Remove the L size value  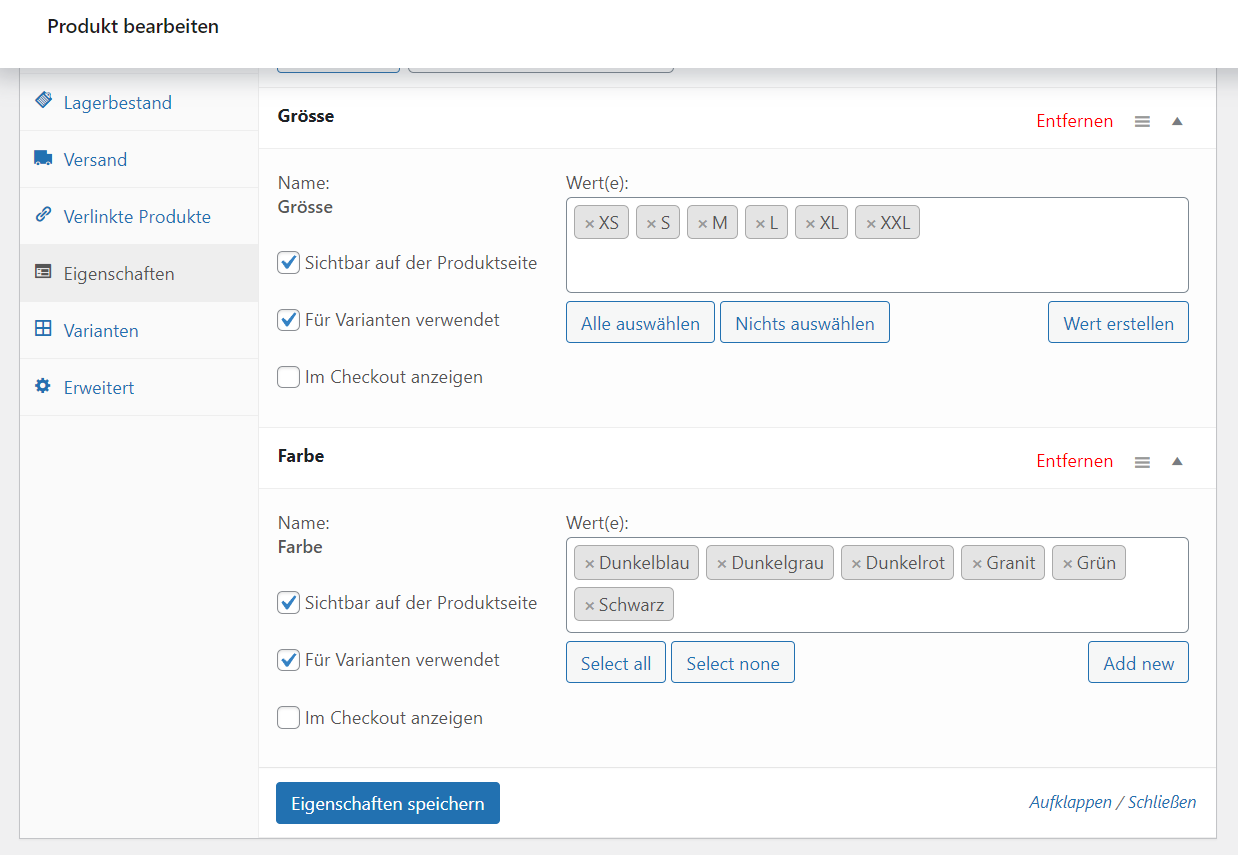pos(760,224)
